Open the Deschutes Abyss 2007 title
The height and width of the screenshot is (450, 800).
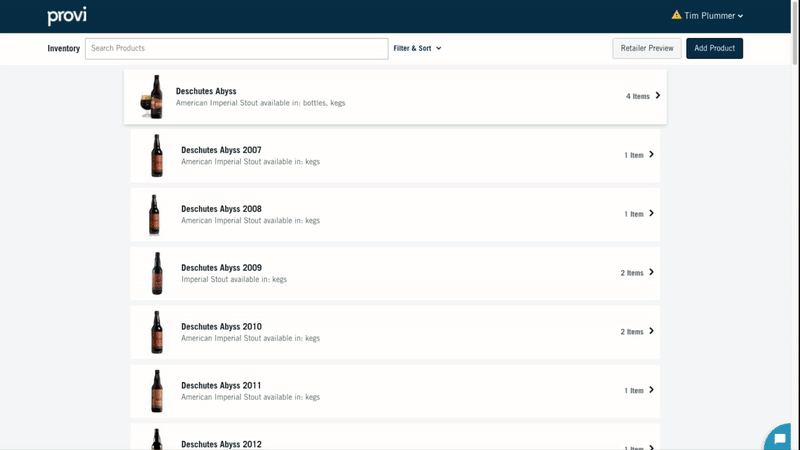pos(221,150)
